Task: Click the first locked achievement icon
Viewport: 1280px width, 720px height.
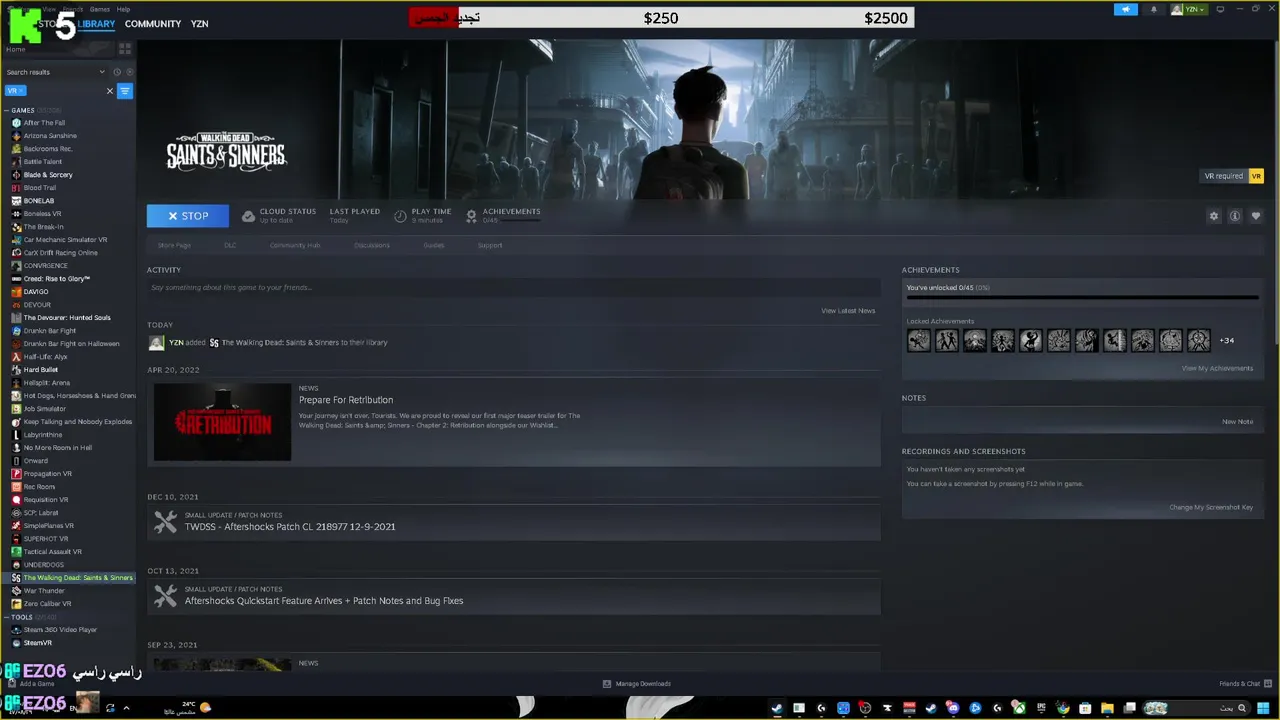Action: pyautogui.click(x=918, y=340)
